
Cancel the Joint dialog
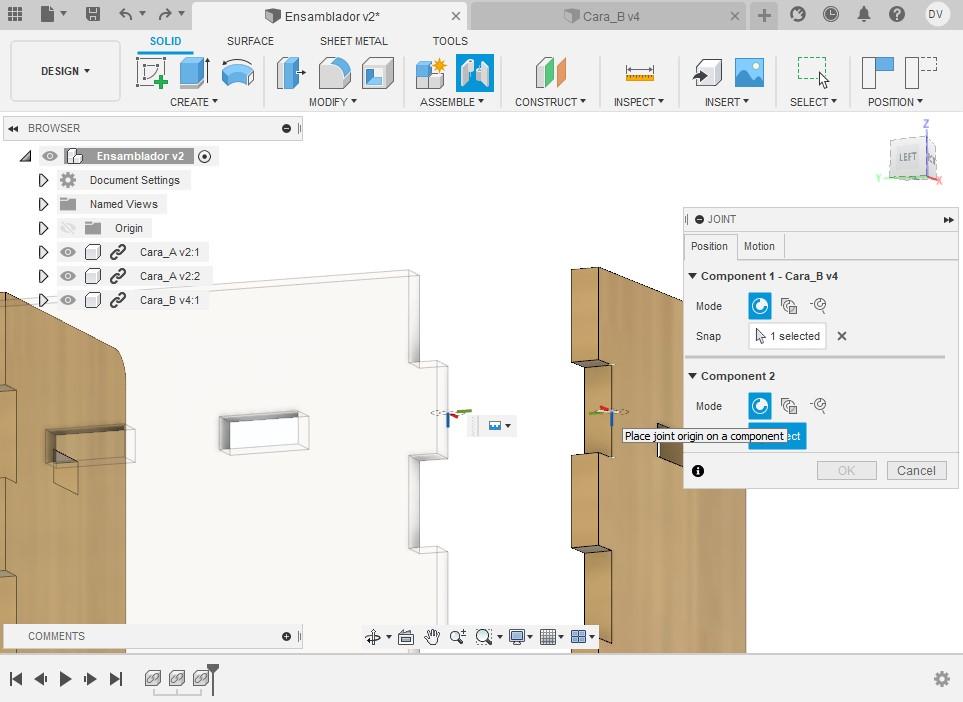(916, 470)
